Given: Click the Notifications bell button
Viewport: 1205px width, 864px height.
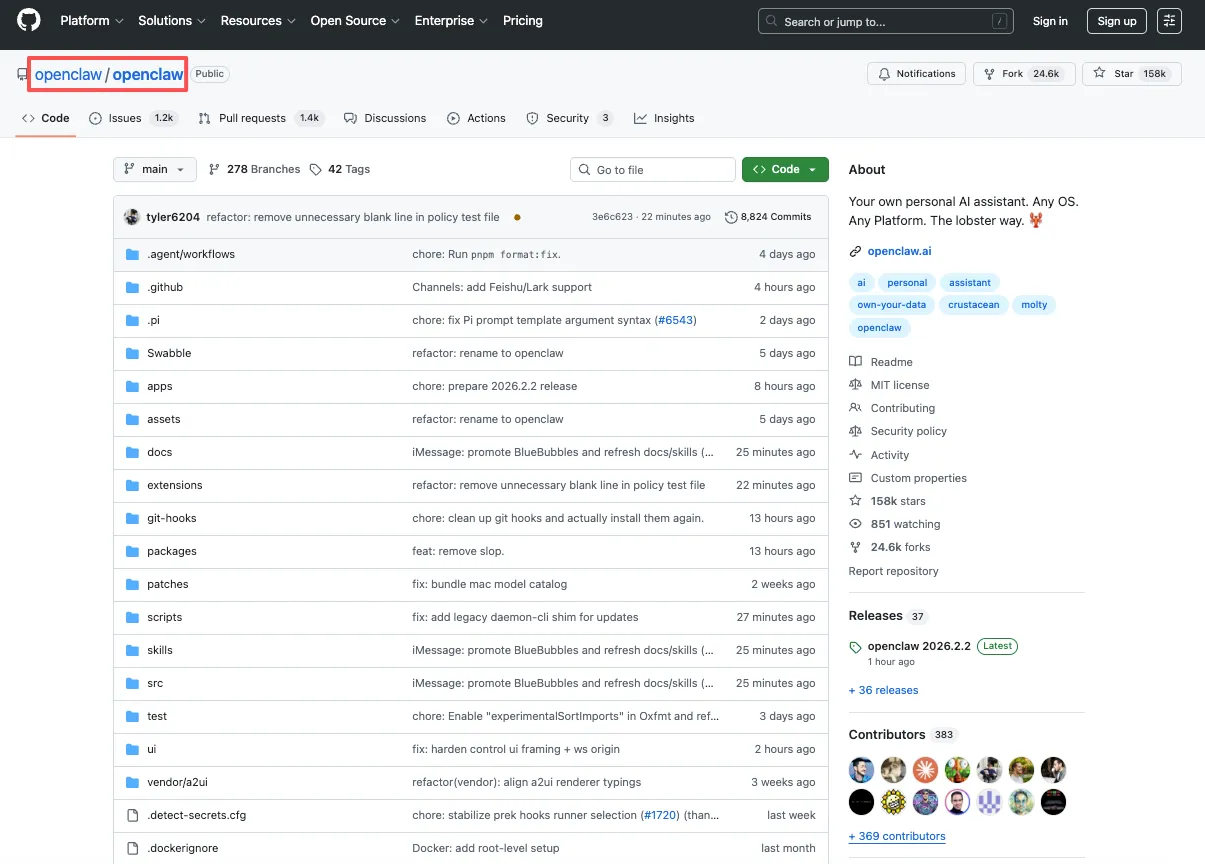Looking at the screenshot, I should pyautogui.click(x=916, y=74).
